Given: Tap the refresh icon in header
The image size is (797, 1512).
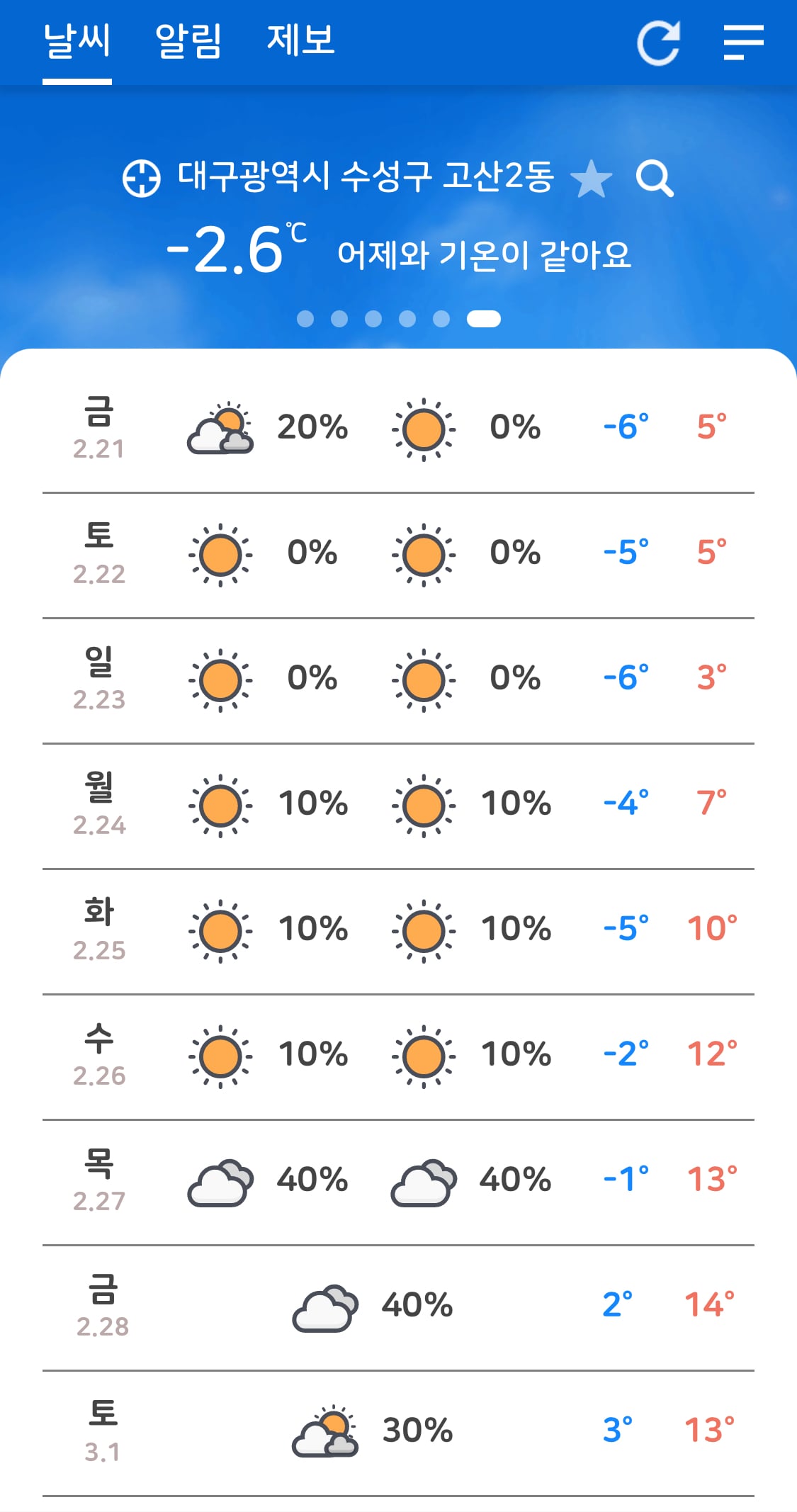Looking at the screenshot, I should click(659, 43).
